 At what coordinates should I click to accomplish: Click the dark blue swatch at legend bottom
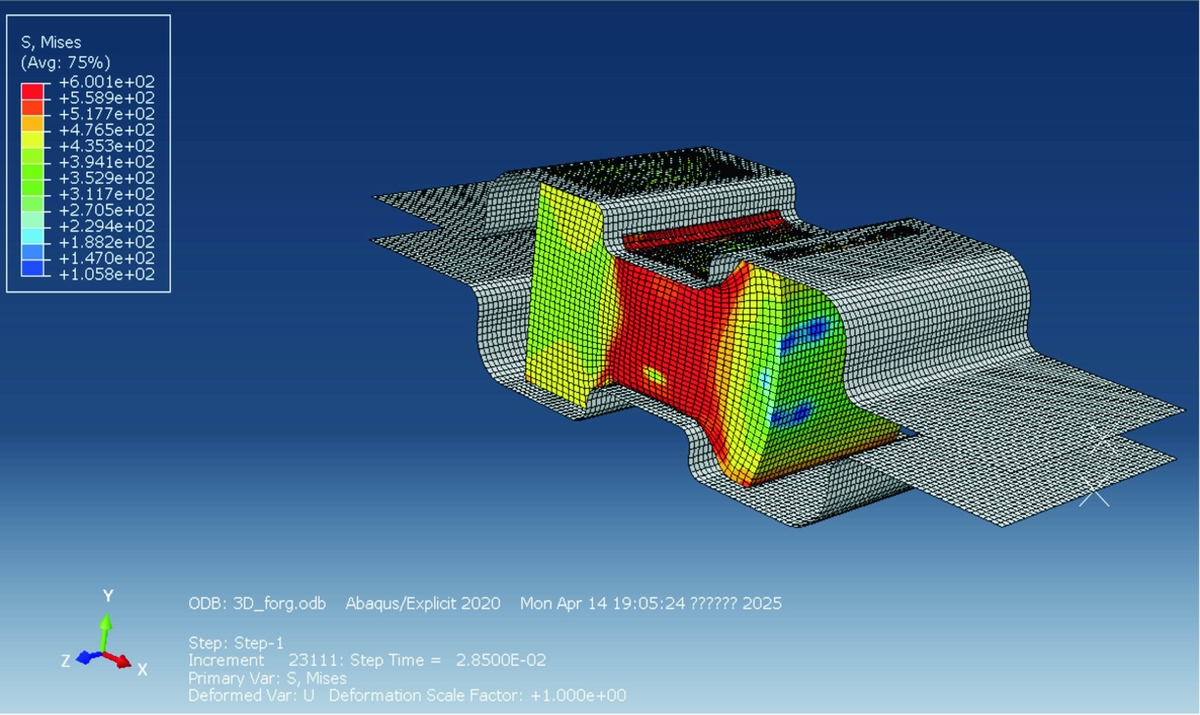[x=32, y=268]
